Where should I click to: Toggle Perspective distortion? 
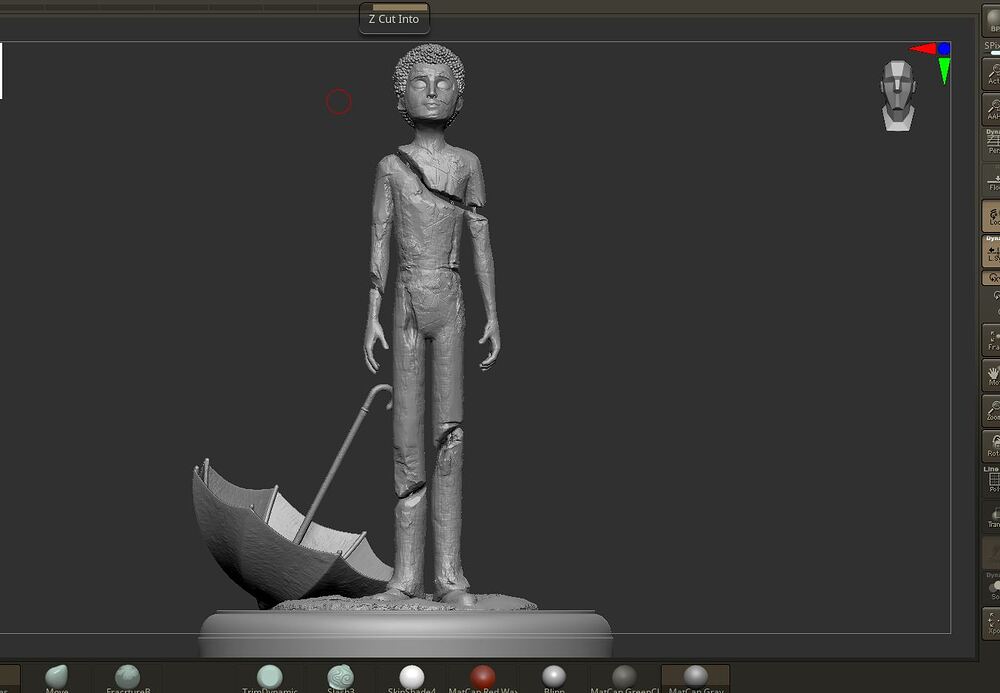click(991, 143)
